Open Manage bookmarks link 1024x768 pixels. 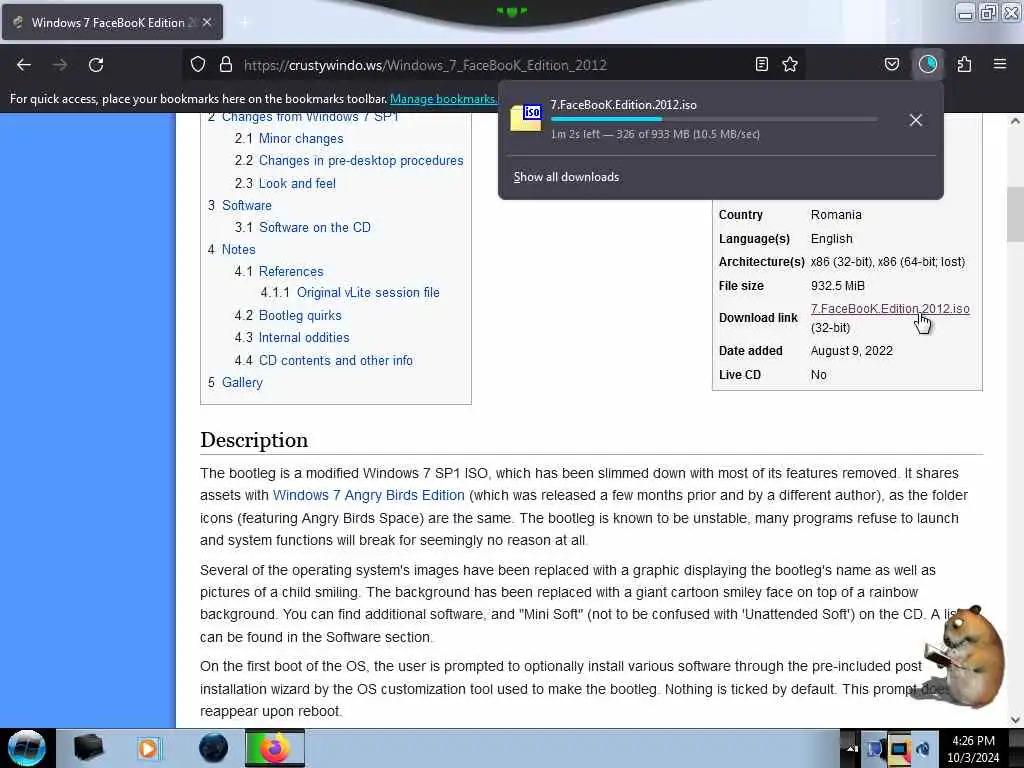(x=443, y=99)
